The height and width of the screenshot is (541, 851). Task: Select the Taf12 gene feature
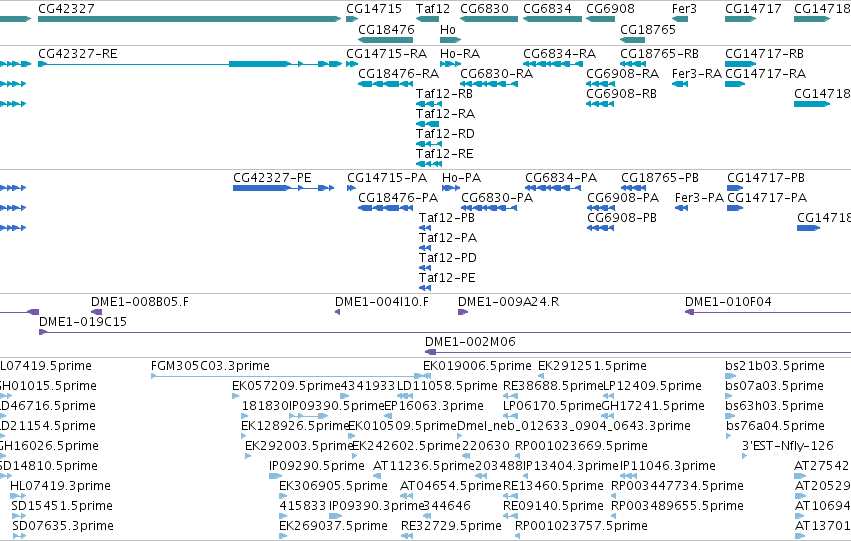428,19
